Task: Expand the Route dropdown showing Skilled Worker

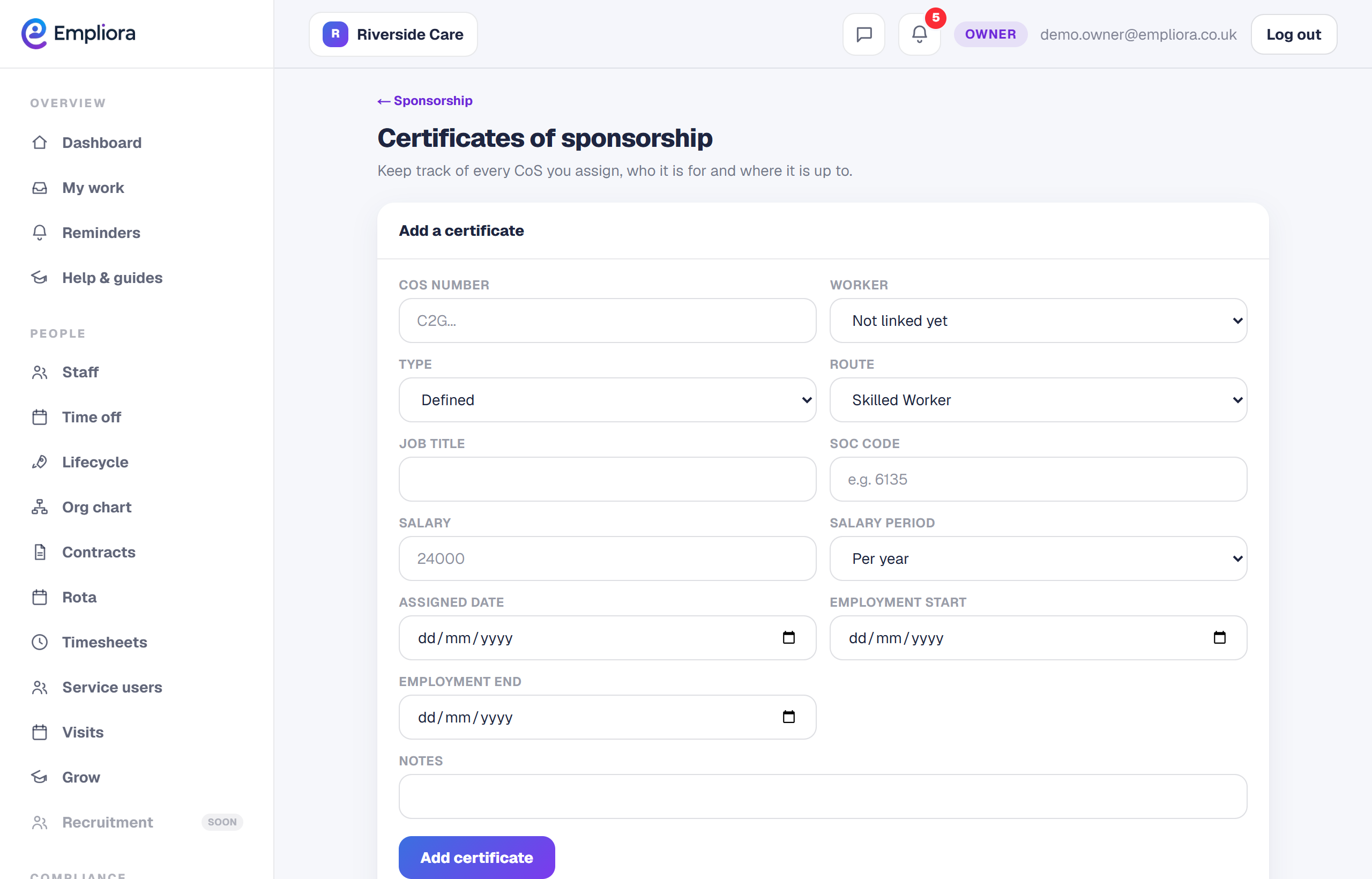Action: [x=1038, y=400]
